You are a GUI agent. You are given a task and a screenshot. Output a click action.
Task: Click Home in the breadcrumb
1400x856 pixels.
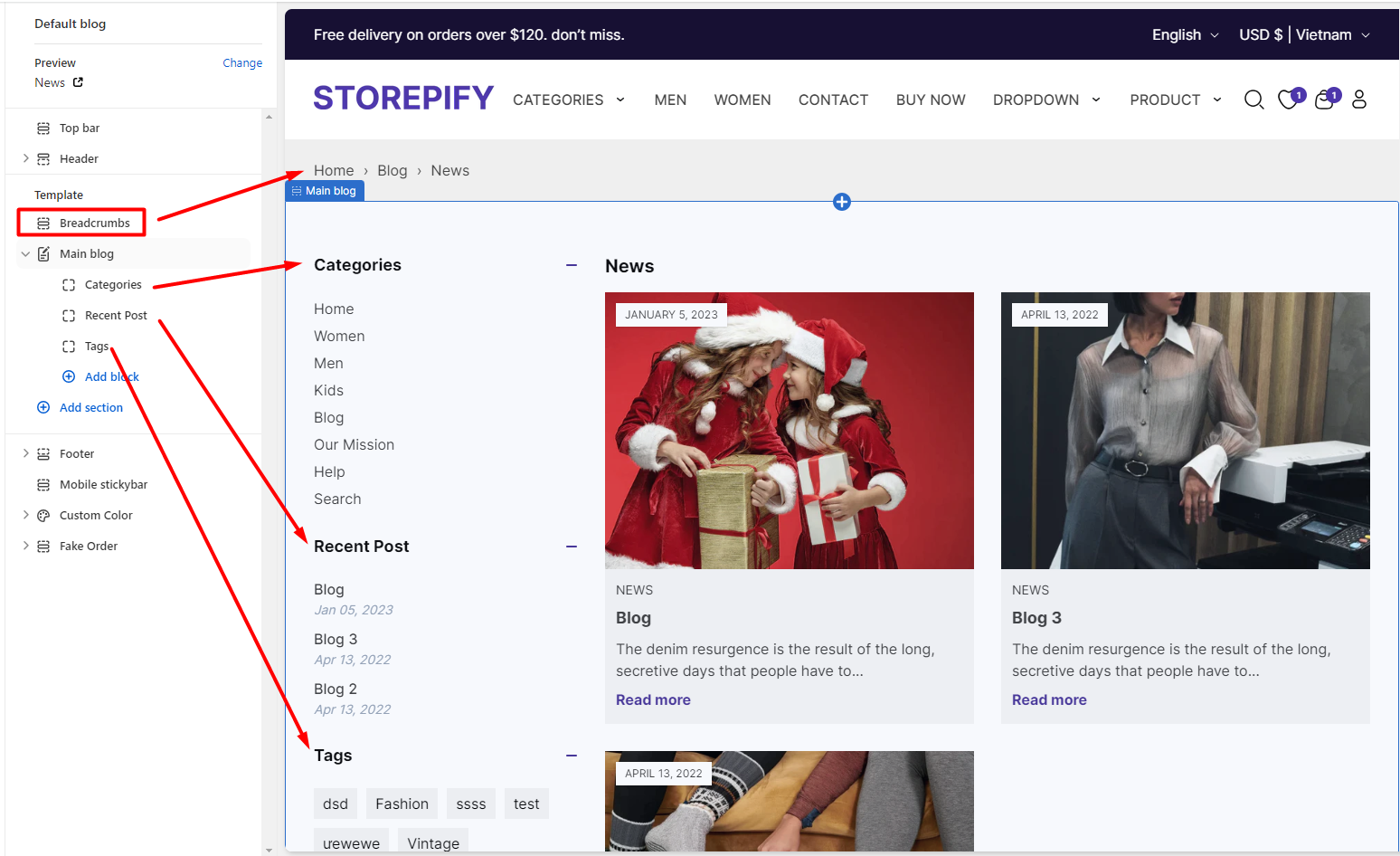click(334, 171)
